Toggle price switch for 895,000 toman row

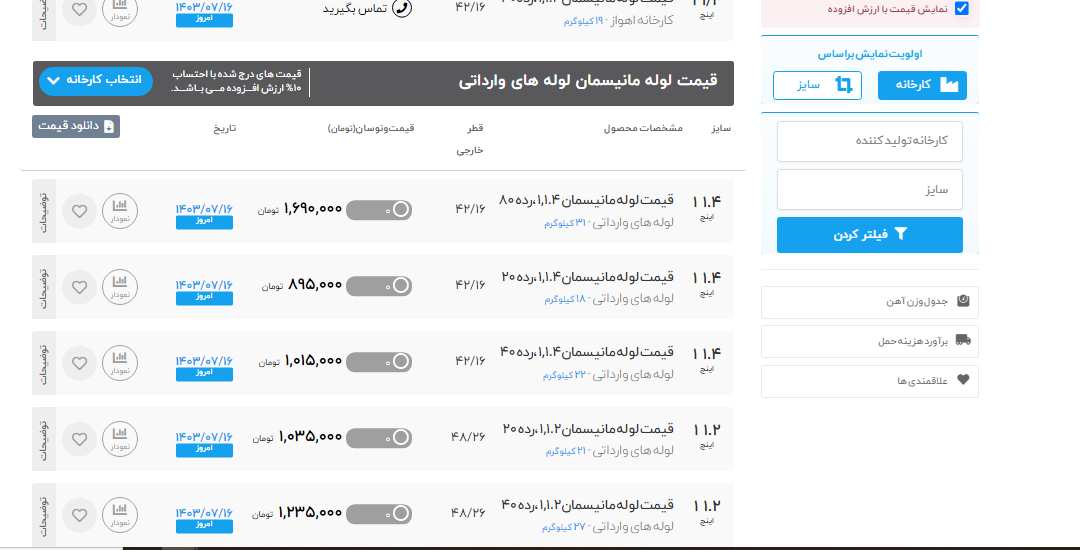click(x=379, y=286)
